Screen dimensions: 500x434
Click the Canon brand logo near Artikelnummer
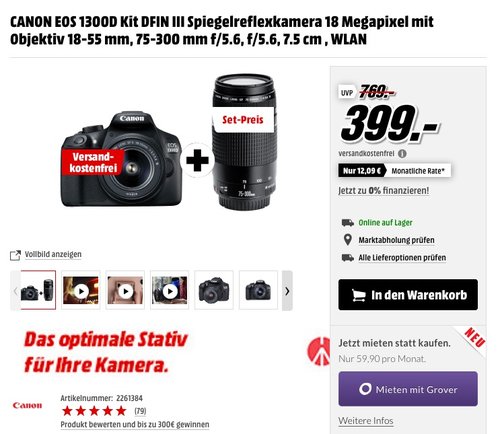click(27, 405)
